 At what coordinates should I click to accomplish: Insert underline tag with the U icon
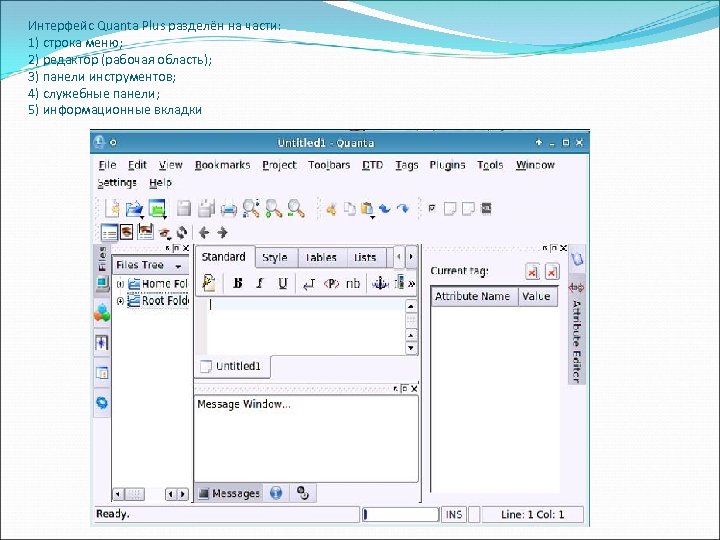pyautogui.click(x=283, y=283)
